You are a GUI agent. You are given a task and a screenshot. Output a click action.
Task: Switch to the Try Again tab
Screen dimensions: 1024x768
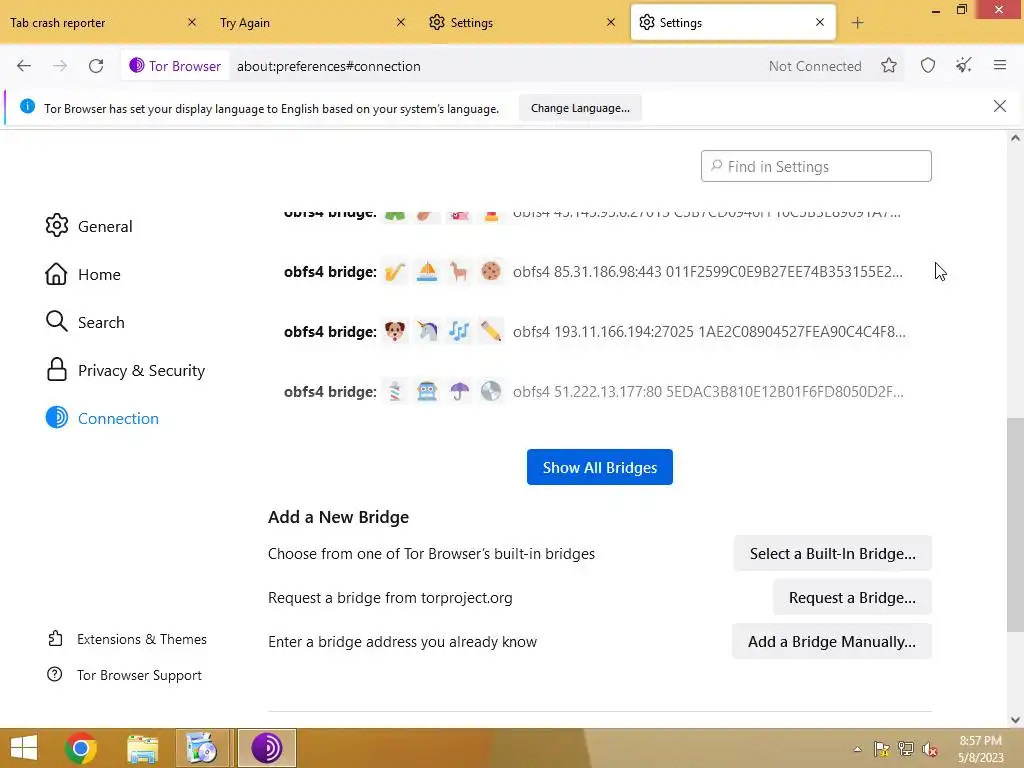point(300,22)
